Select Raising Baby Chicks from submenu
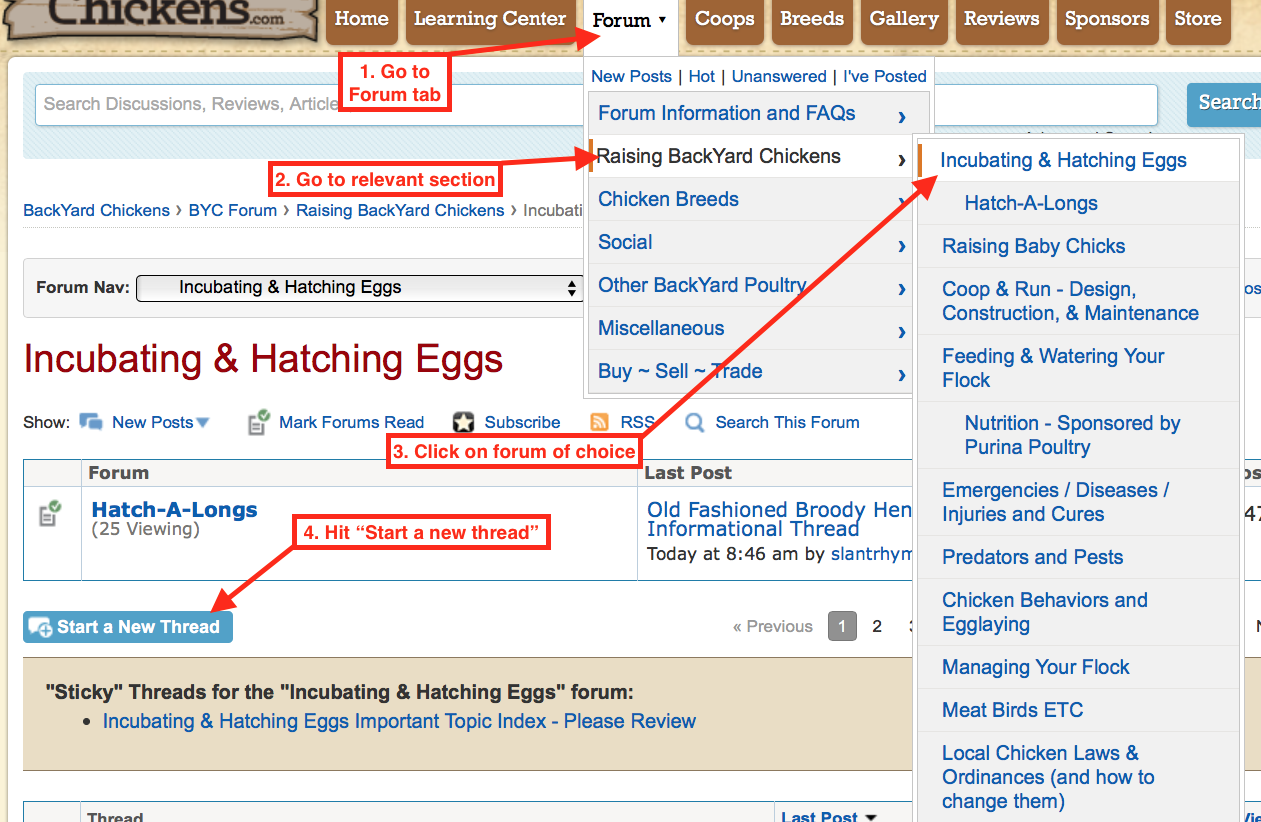 (x=1033, y=246)
